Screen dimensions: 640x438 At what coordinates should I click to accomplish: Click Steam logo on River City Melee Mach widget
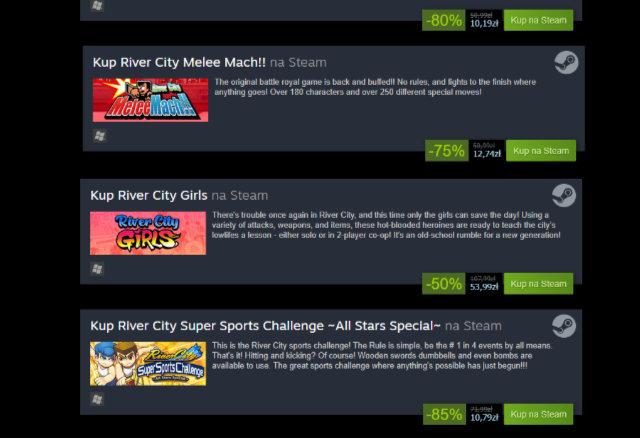click(566, 62)
